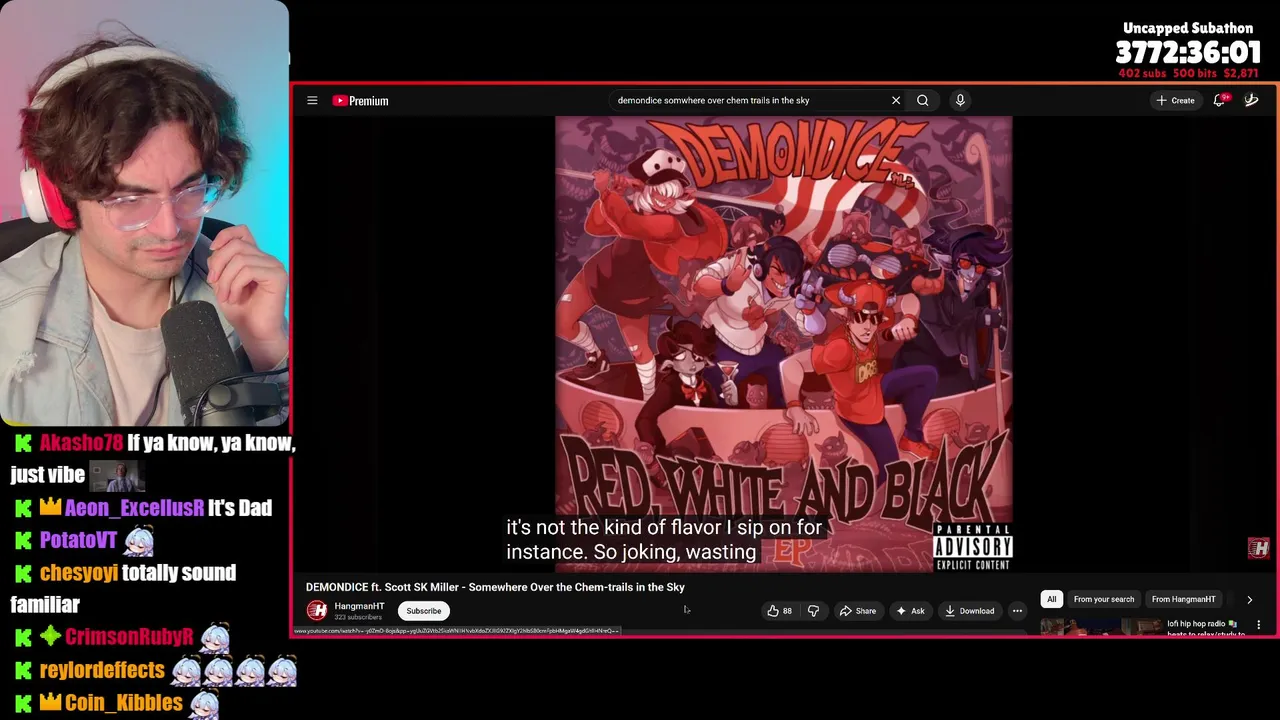Click reylordeffects username in chat
This screenshot has height=720, width=1280.
(102, 670)
